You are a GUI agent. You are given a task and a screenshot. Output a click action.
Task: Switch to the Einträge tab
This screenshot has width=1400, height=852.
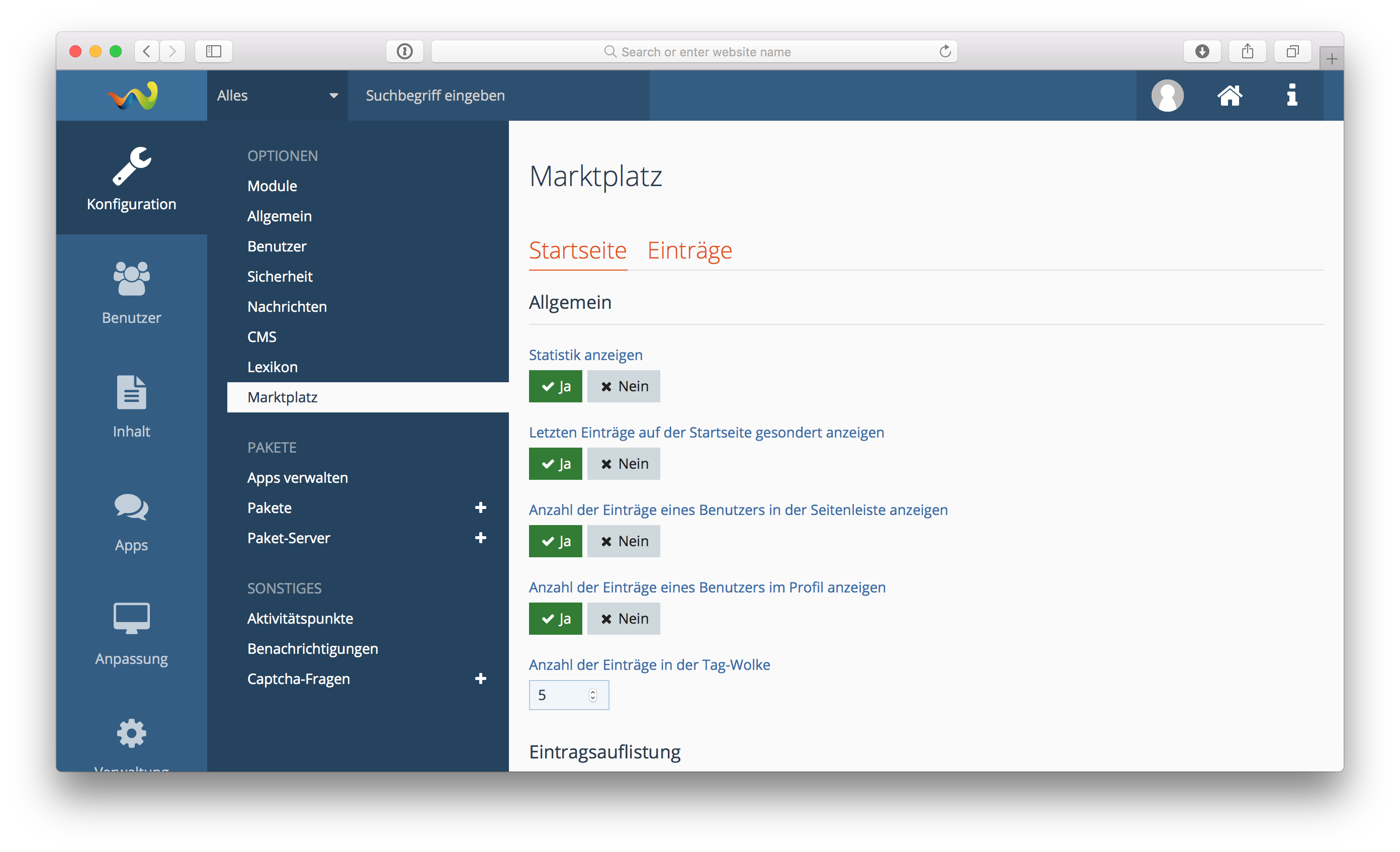(x=689, y=250)
